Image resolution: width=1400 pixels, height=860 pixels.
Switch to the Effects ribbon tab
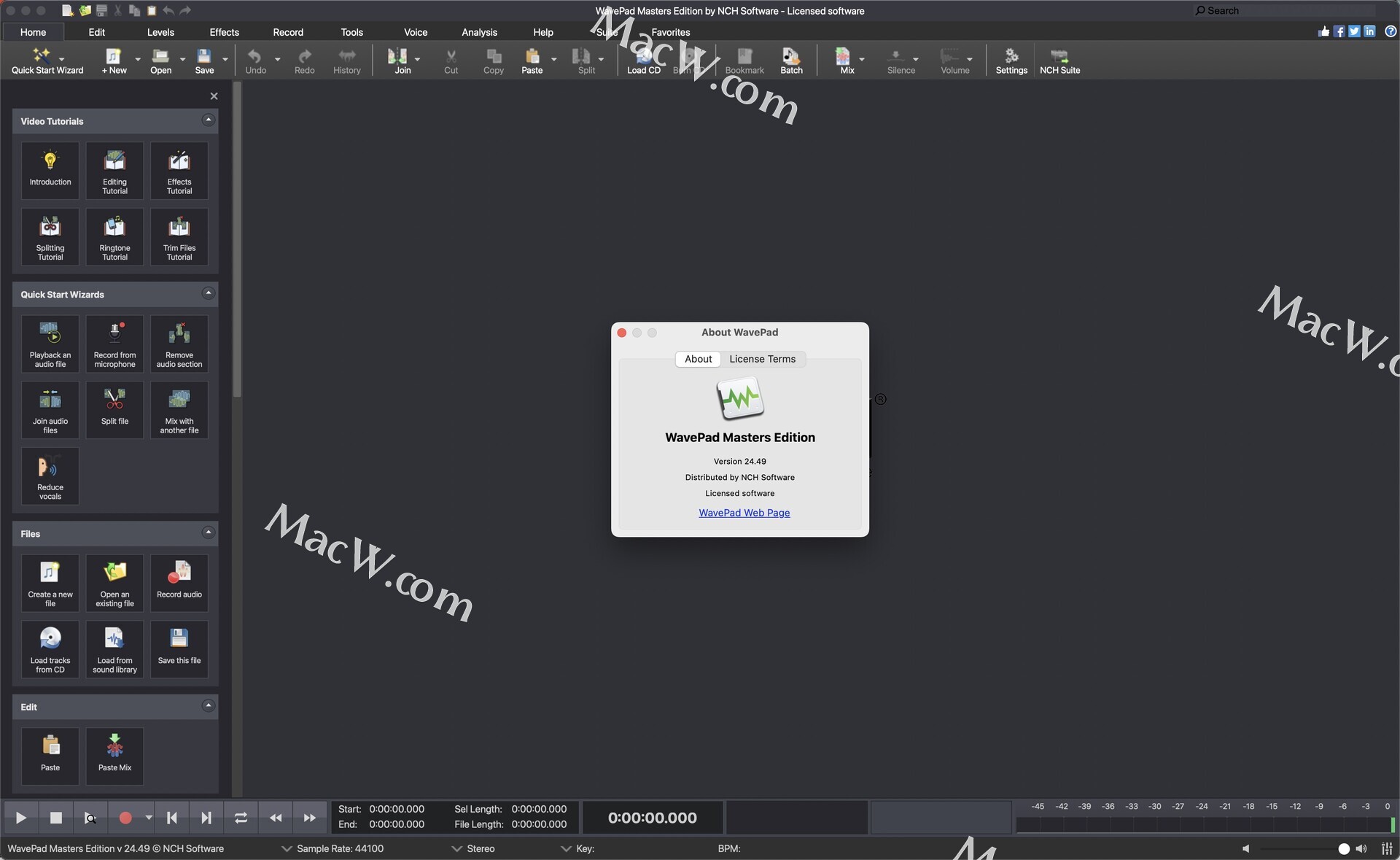pos(224,32)
